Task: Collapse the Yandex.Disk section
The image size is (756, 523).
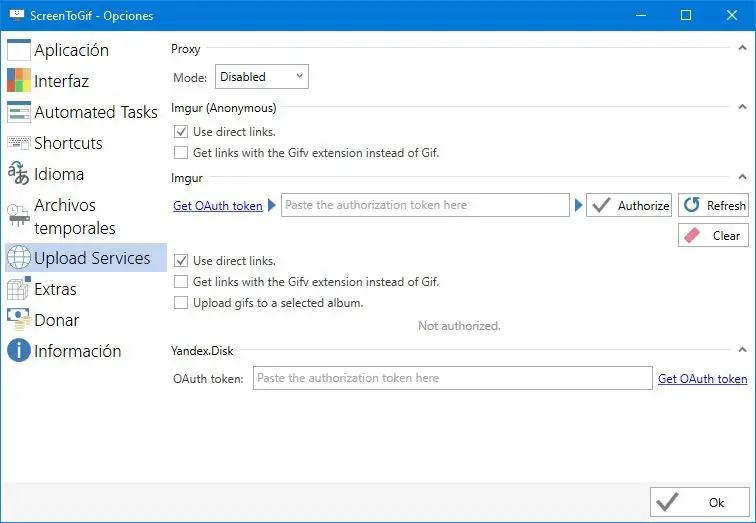Action: click(x=741, y=350)
